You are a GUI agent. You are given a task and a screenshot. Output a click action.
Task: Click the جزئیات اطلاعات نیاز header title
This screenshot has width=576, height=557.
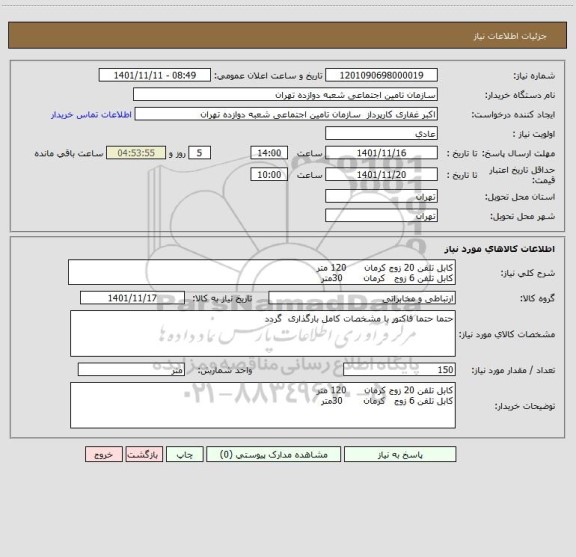coord(510,36)
